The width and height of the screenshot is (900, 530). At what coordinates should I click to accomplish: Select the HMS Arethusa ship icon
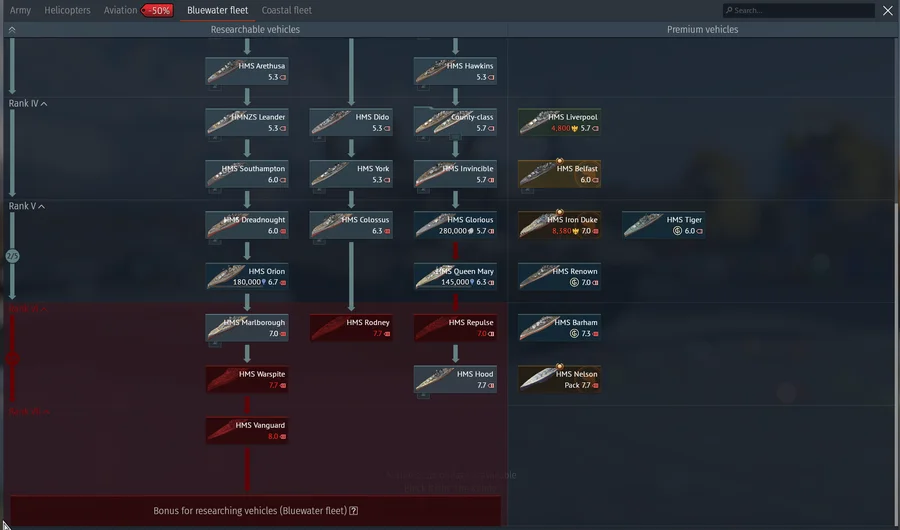(247, 71)
